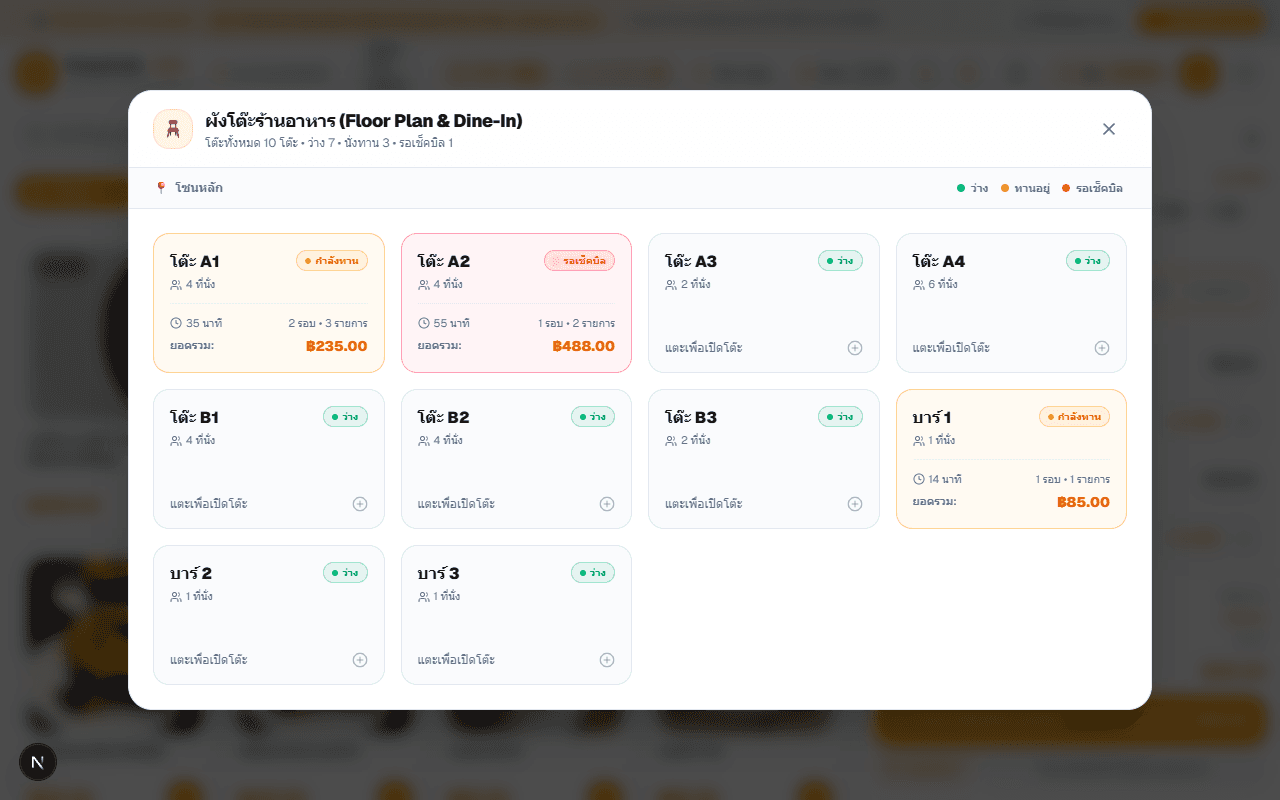Click the seats icon on โต๊ะ A4

919,285
